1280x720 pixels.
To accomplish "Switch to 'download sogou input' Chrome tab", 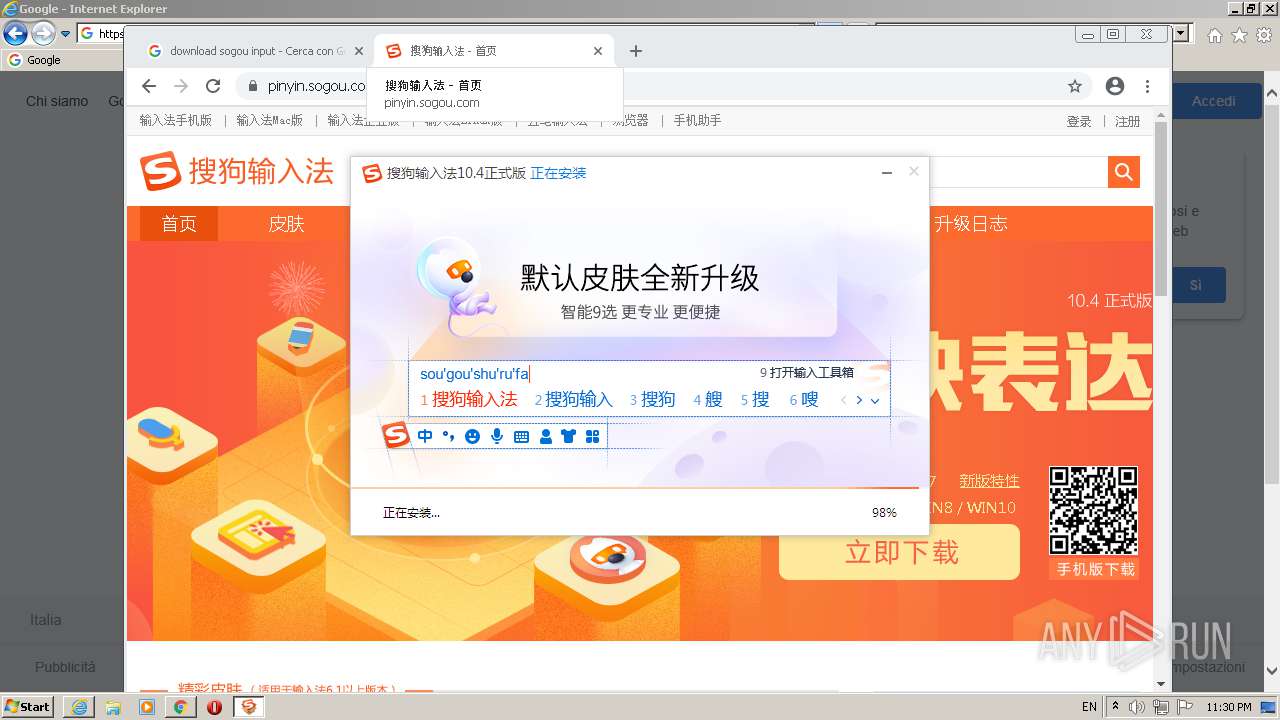I will pyautogui.click(x=255, y=51).
